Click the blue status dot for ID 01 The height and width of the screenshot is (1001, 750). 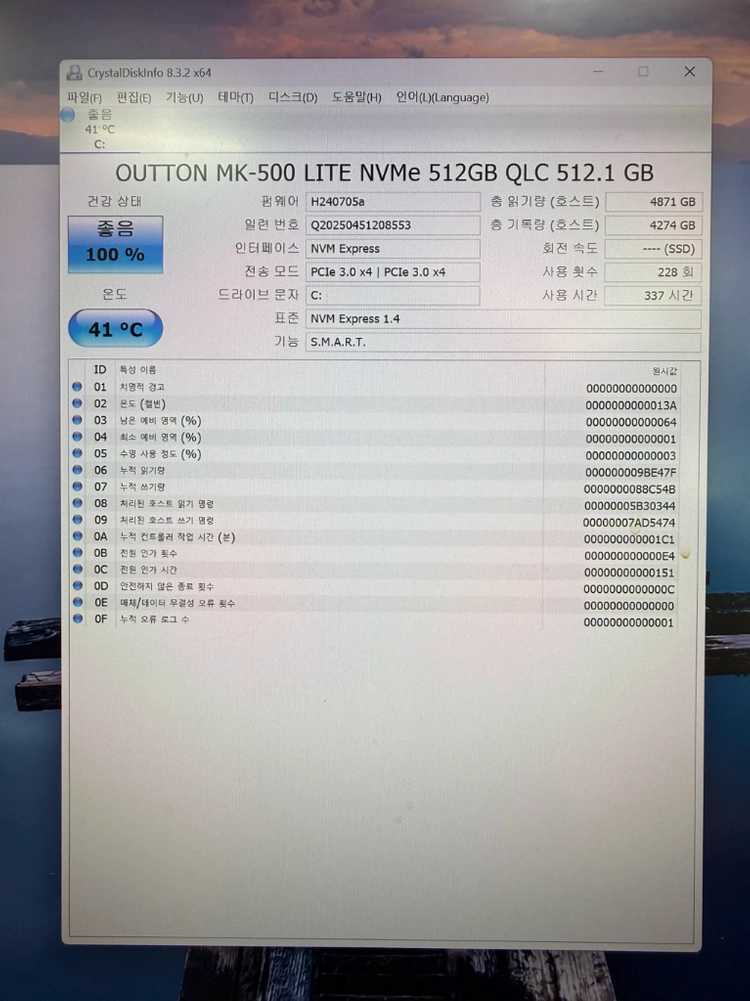click(77, 387)
